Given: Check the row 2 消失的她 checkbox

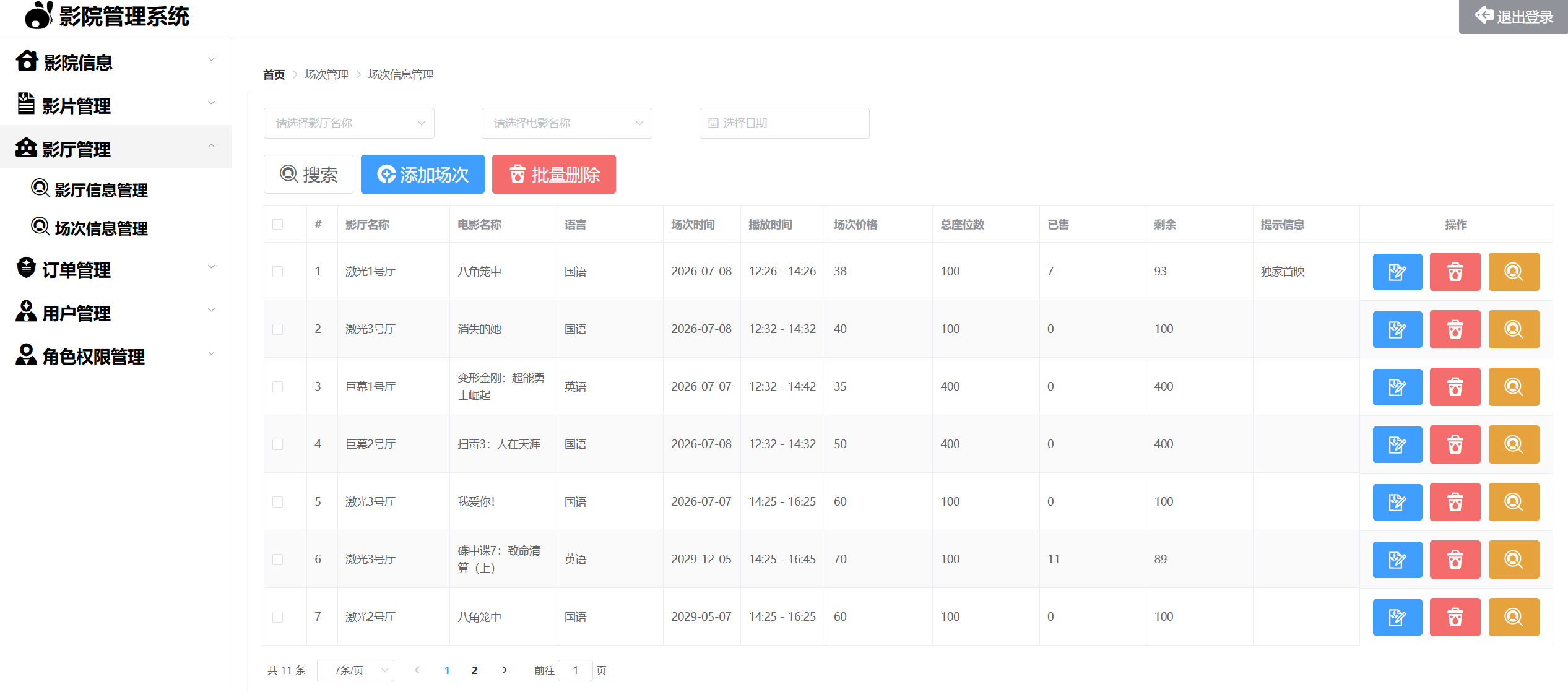Looking at the screenshot, I should click(x=278, y=329).
